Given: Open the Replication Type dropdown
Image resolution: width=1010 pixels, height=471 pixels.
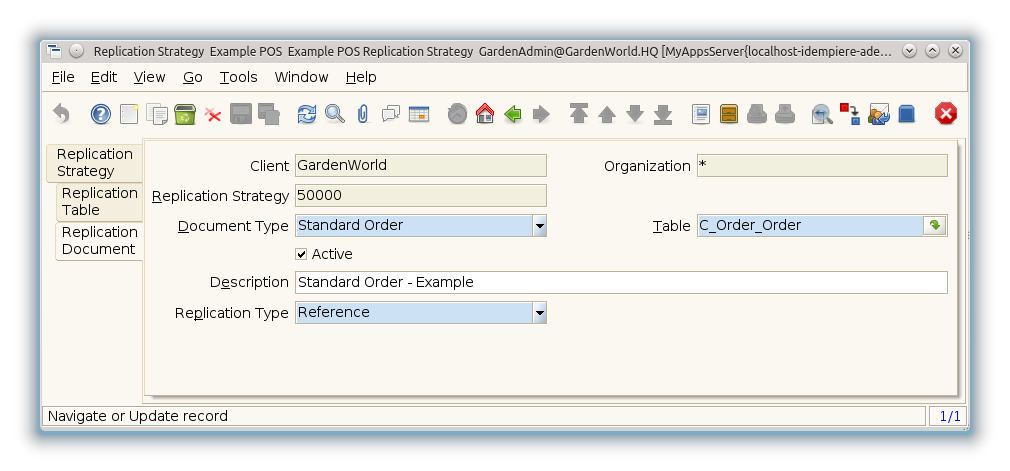Looking at the screenshot, I should pos(539,313).
